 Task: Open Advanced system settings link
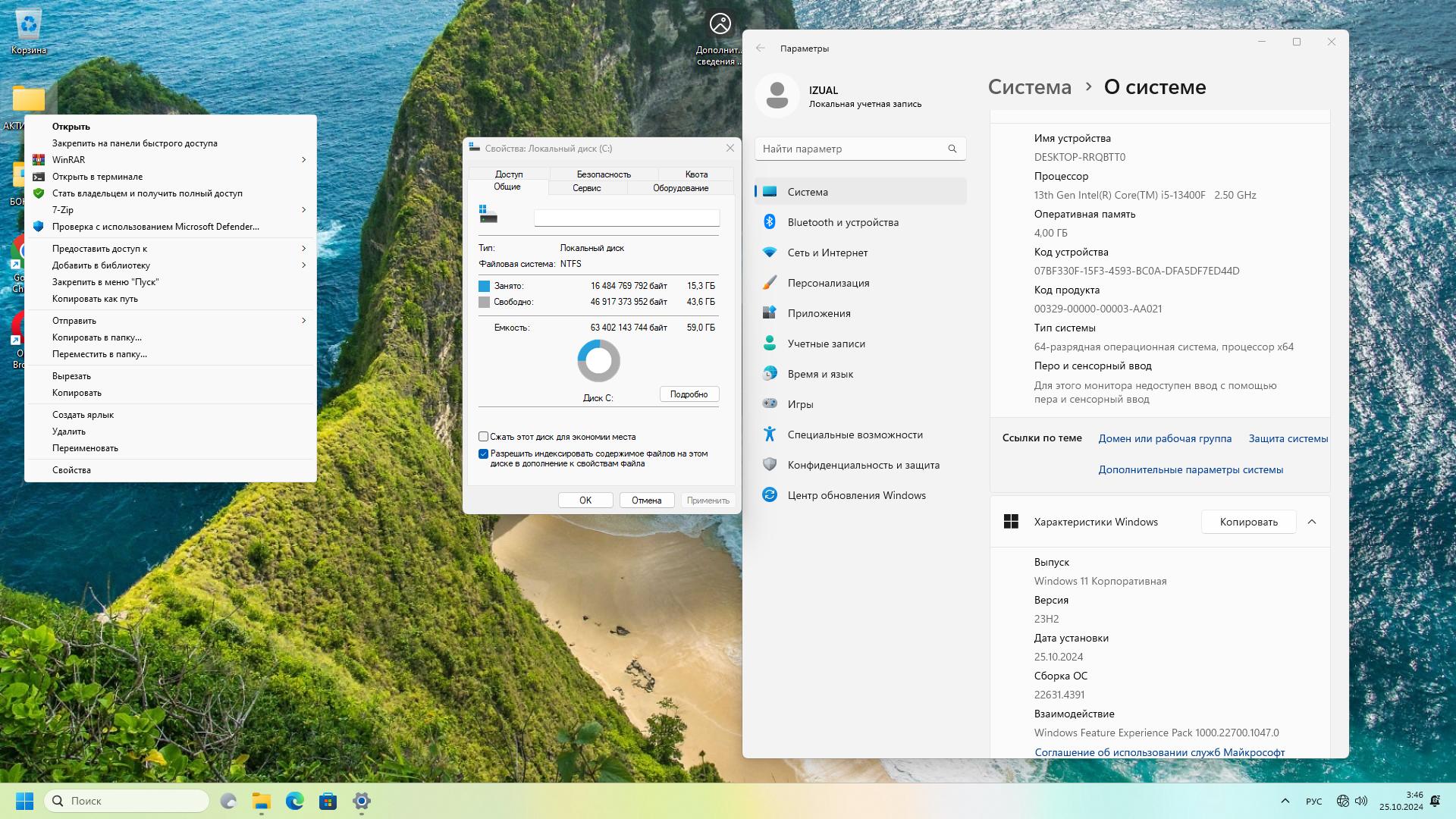tap(1191, 469)
